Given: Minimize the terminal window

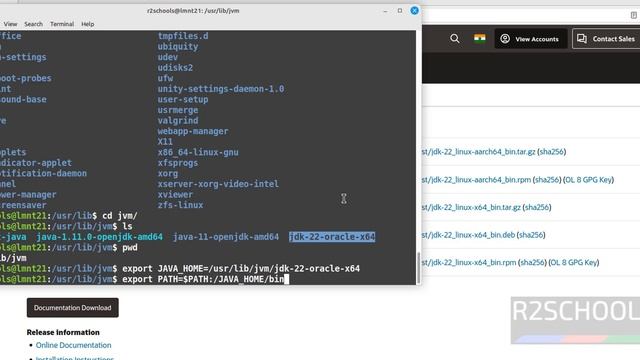Looking at the screenshot, I should tap(385, 11).
